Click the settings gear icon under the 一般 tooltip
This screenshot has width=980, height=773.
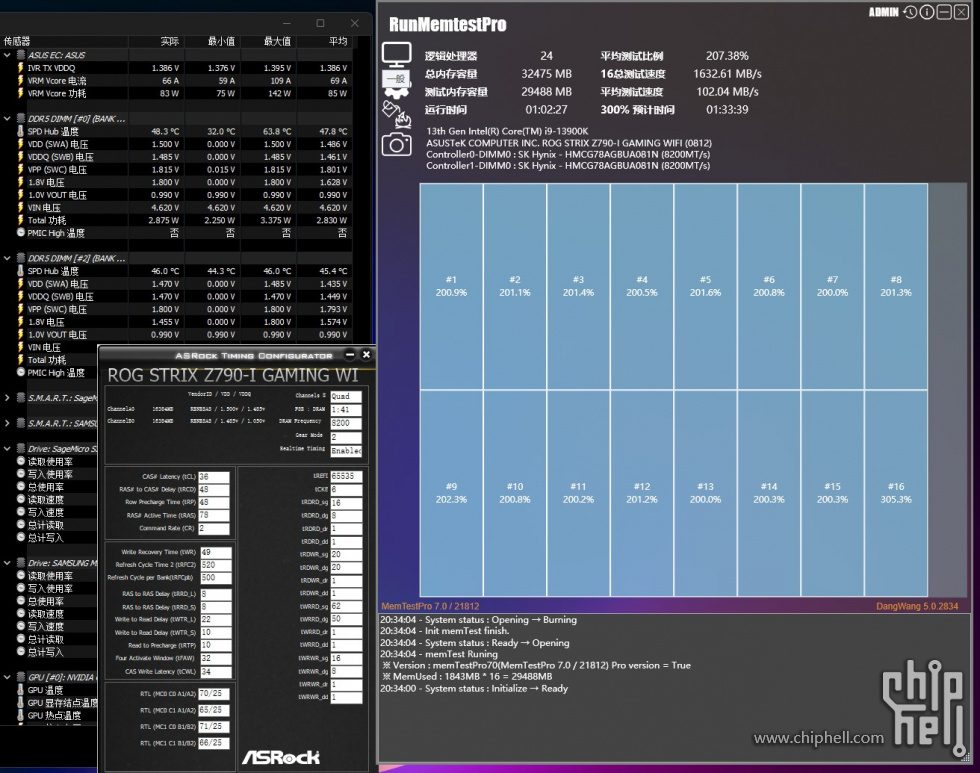click(x=396, y=93)
